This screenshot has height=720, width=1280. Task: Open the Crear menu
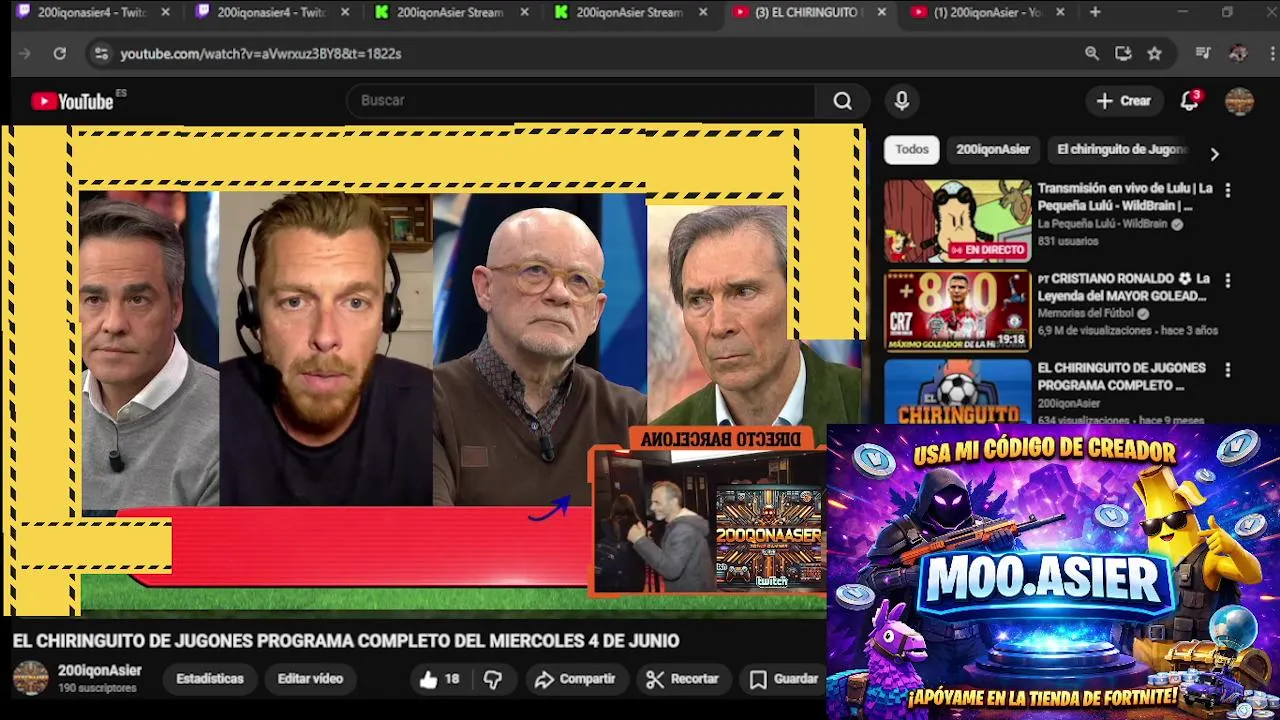(1124, 100)
